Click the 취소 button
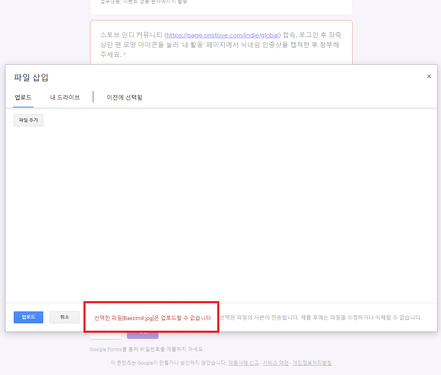The height and width of the screenshot is (375, 441). pyautogui.click(x=65, y=317)
